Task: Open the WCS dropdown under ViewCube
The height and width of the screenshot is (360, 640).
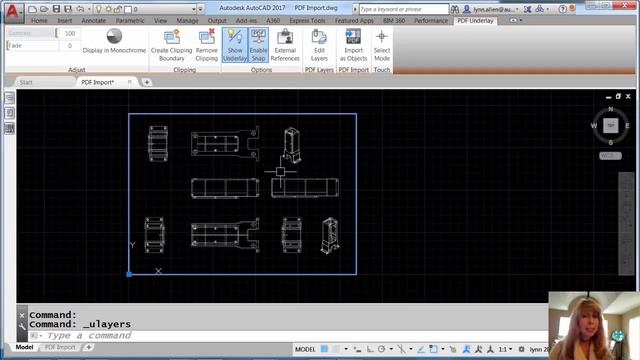Action: tap(610, 156)
